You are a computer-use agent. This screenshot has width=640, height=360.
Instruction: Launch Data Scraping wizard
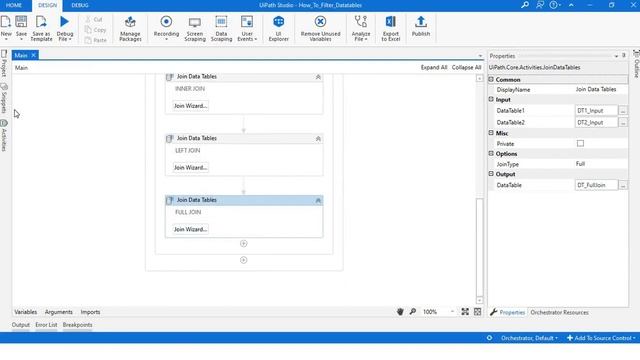[221, 28]
